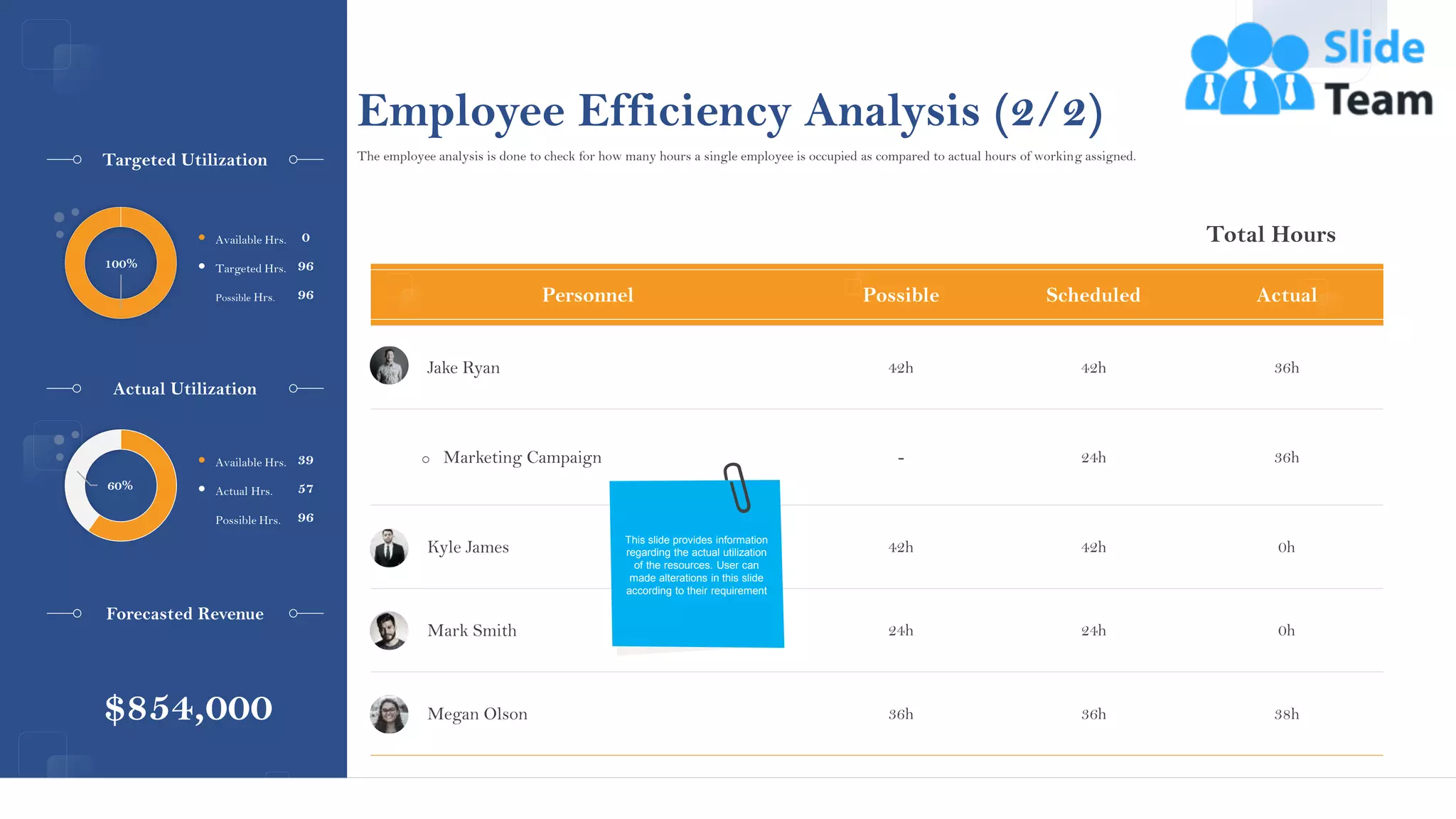Click the Scheduled column header
This screenshot has width=1456, height=819.
1093,295
